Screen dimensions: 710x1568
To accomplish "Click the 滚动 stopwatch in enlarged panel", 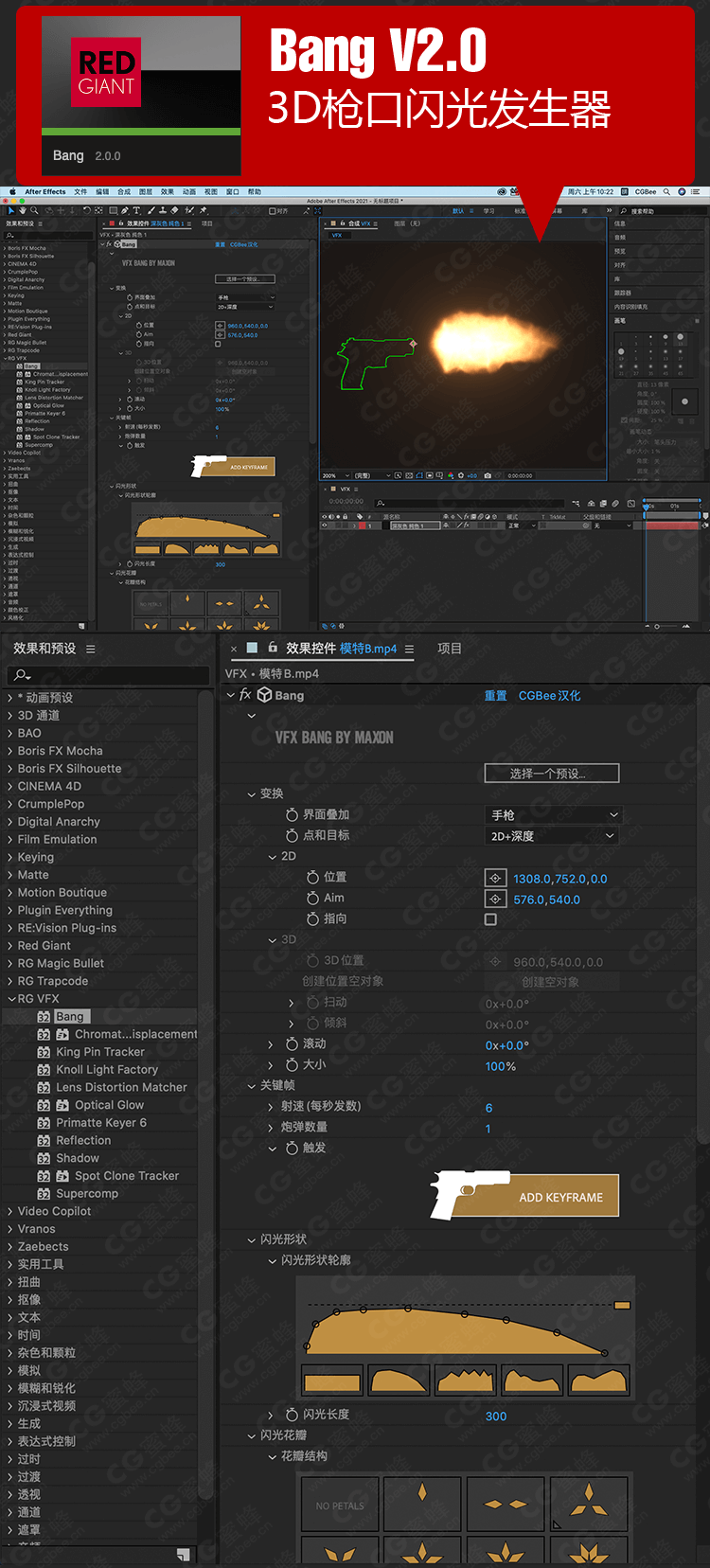I will pyautogui.click(x=293, y=1044).
